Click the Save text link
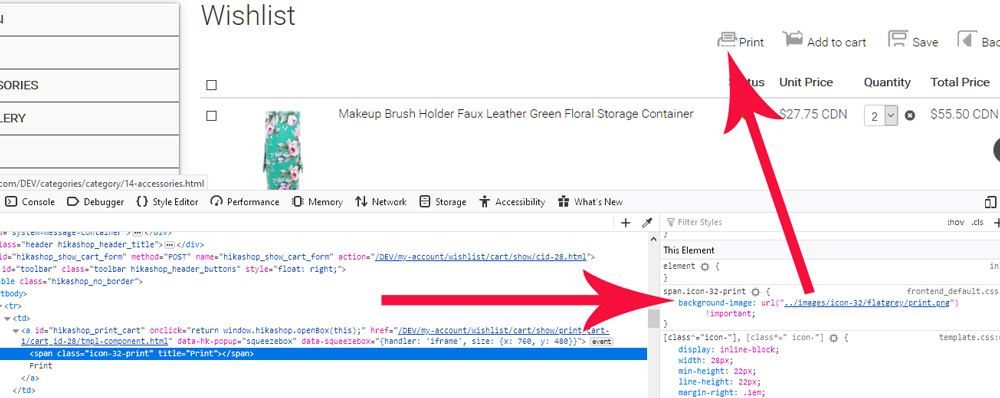Viewport: 1000px width, 398px height. [925, 43]
